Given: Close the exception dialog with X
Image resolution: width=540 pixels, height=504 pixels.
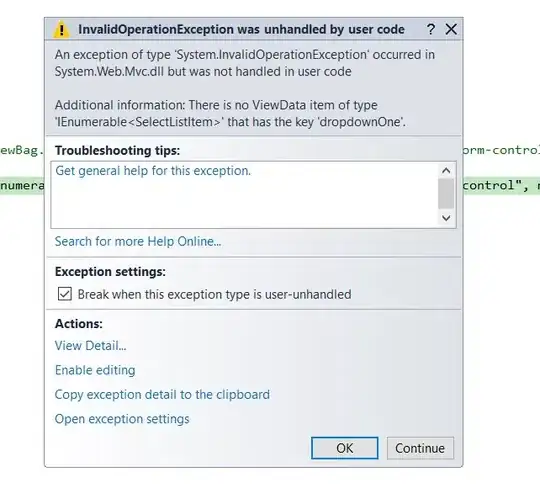Looking at the screenshot, I should [451, 29].
